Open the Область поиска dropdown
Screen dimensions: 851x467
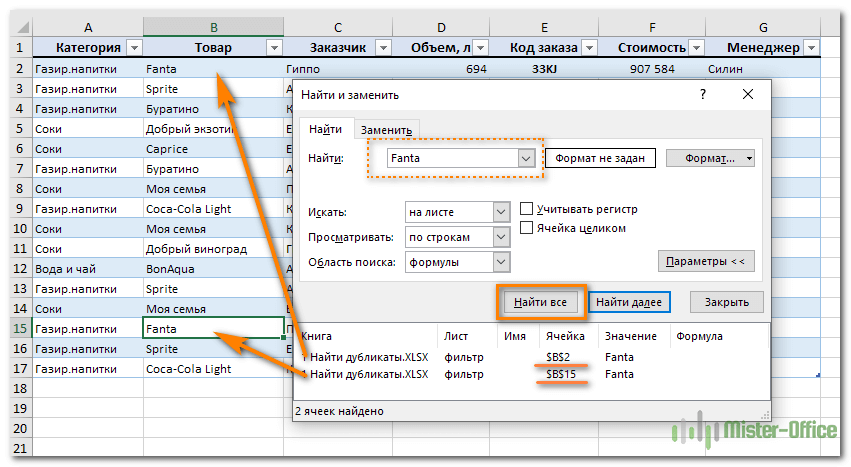pyautogui.click(x=501, y=262)
